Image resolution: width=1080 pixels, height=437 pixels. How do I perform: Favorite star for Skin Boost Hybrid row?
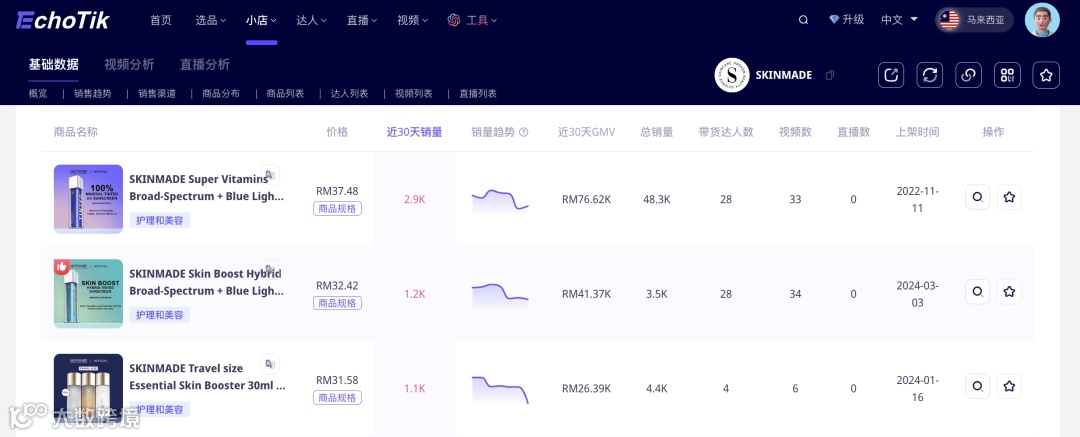click(x=1009, y=292)
